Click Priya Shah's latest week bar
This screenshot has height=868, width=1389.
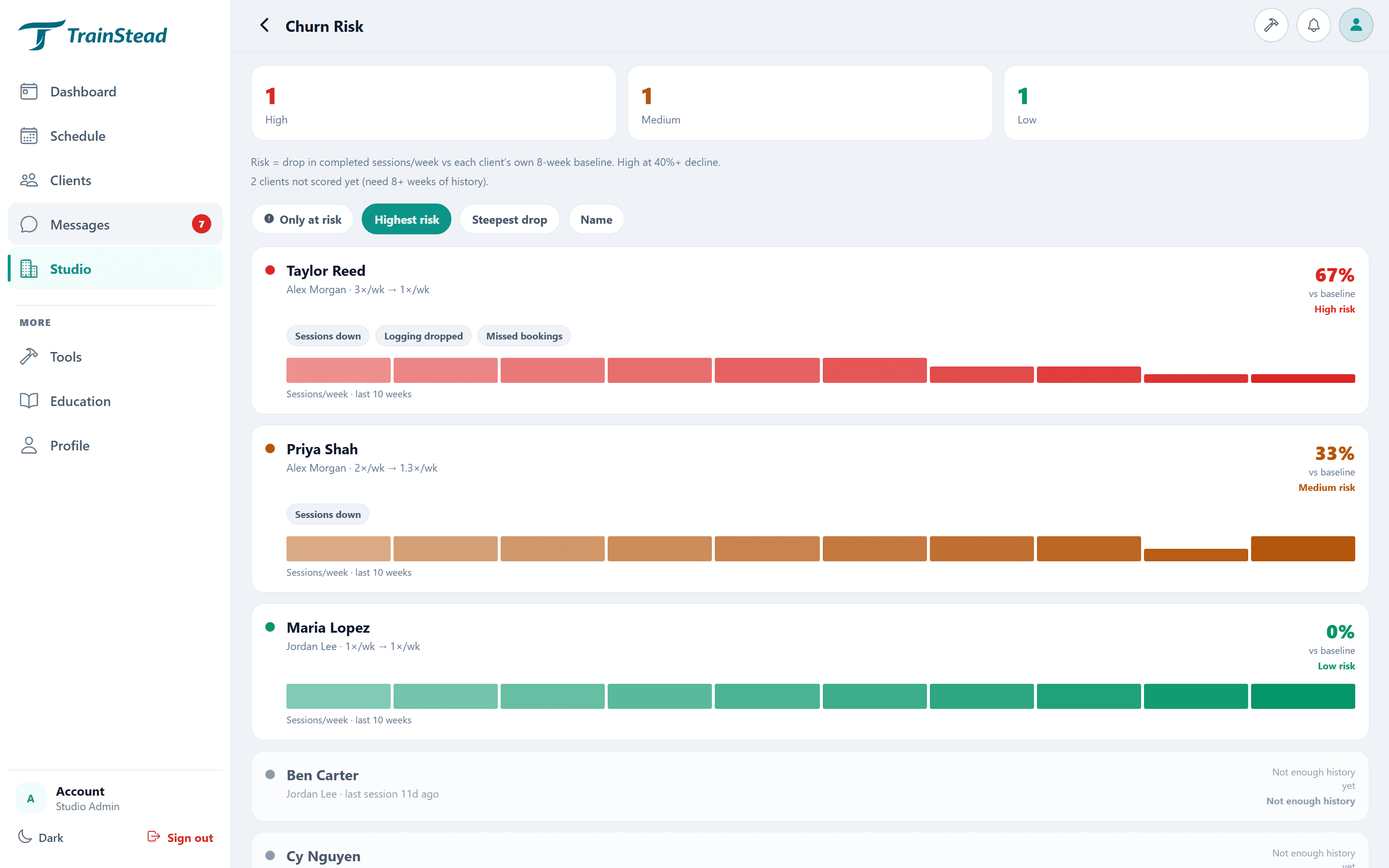click(x=1302, y=549)
